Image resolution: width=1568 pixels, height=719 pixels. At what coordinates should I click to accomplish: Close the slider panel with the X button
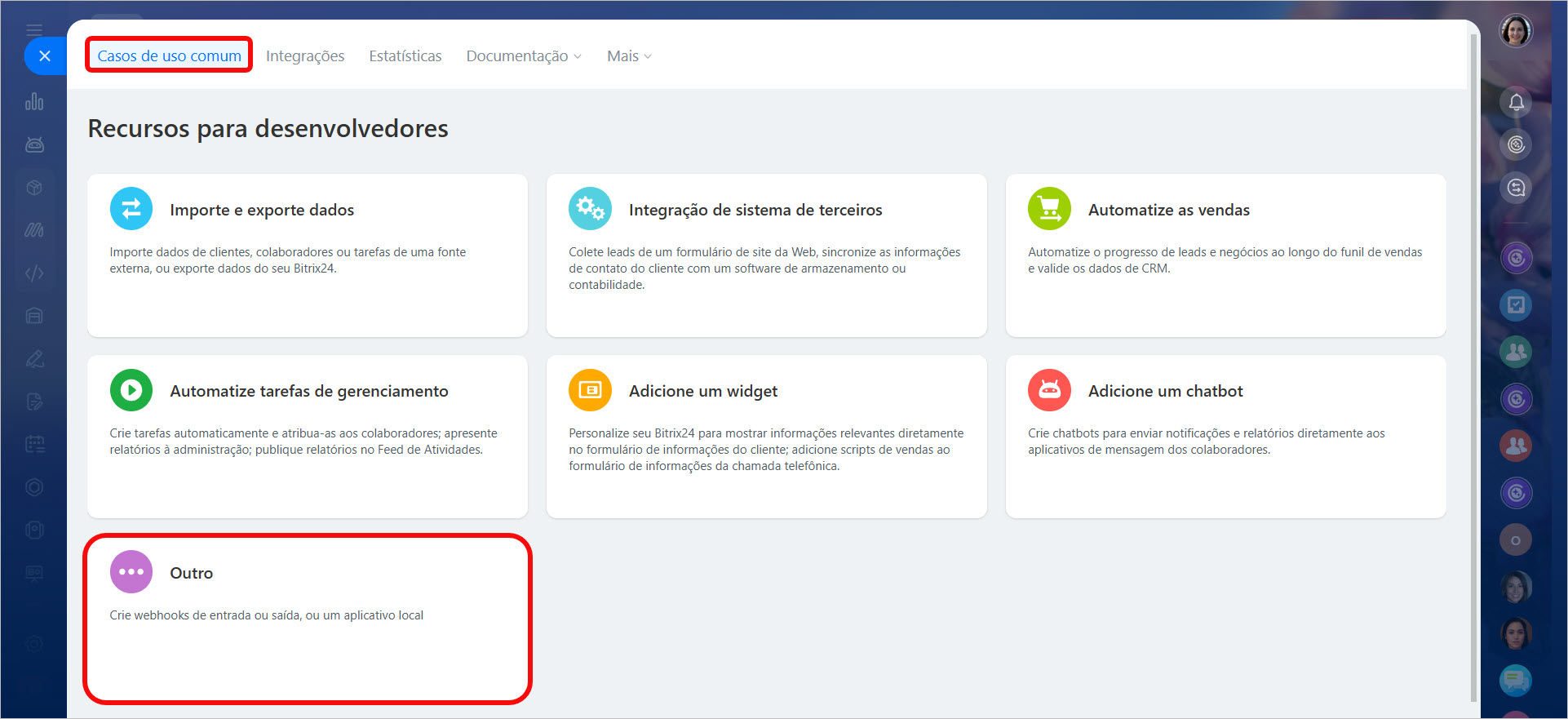[45, 55]
